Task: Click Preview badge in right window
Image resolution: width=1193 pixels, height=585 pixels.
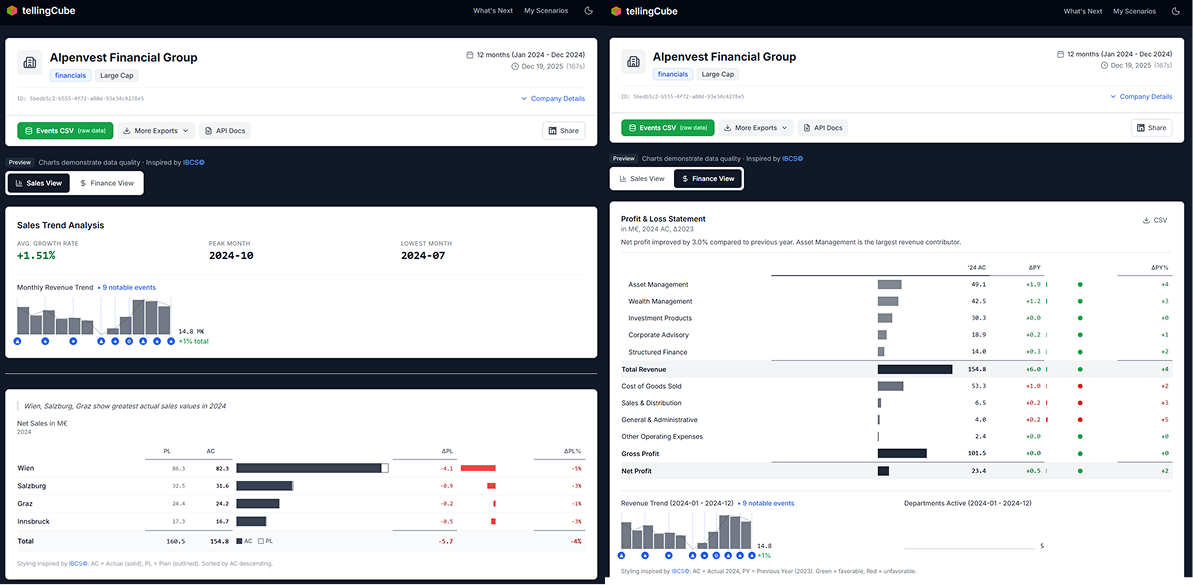Action: coord(624,158)
